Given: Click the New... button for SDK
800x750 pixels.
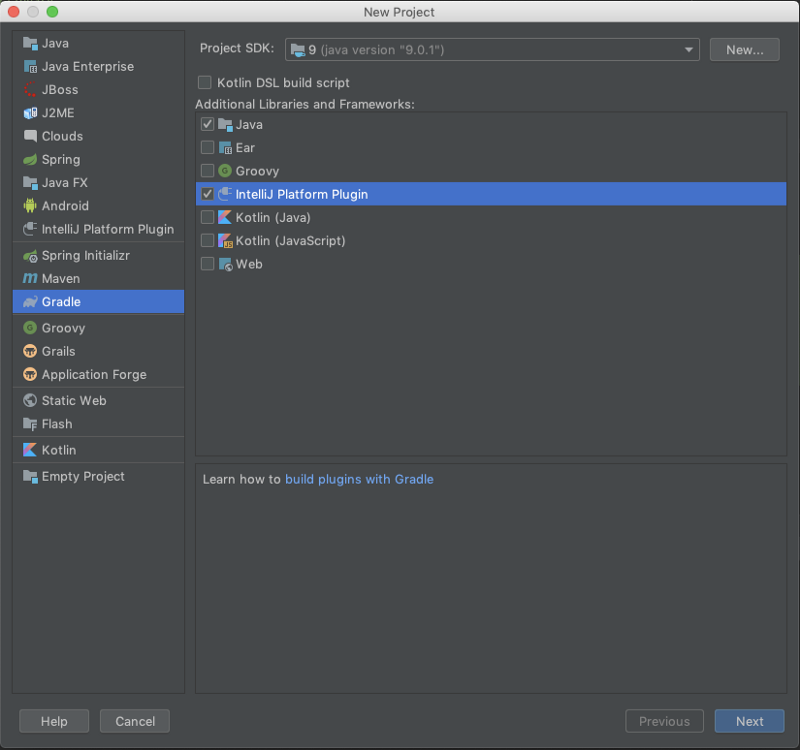Looking at the screenshot, I should click(x=744, y=50).
